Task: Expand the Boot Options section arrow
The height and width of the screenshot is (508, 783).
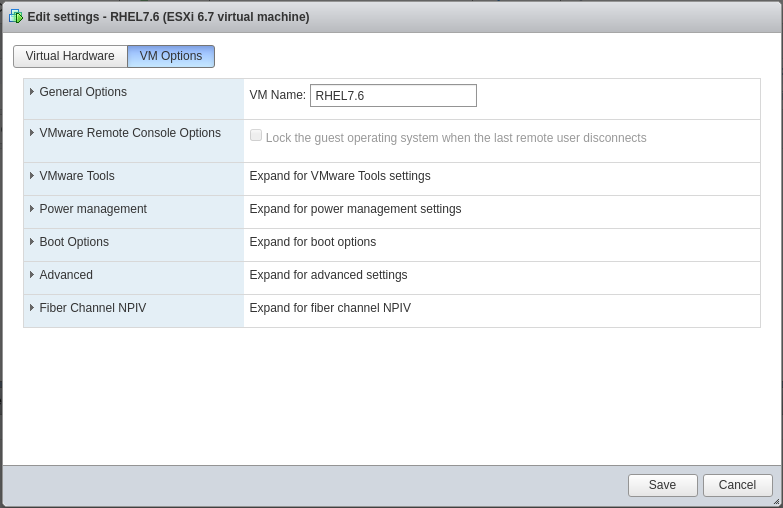Action: tap(32, 242)
